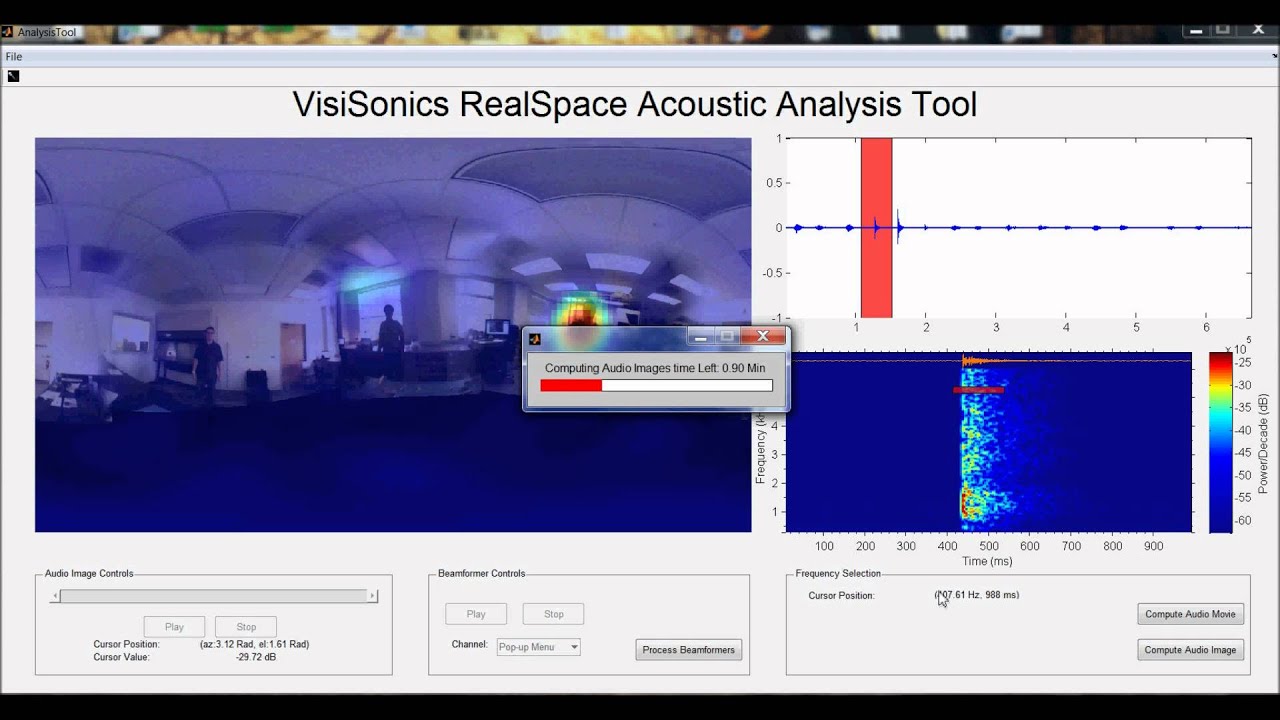Minimize the AnalysisTool main window
Screen dimensions: 1280x720
[x=1196, y=31]
